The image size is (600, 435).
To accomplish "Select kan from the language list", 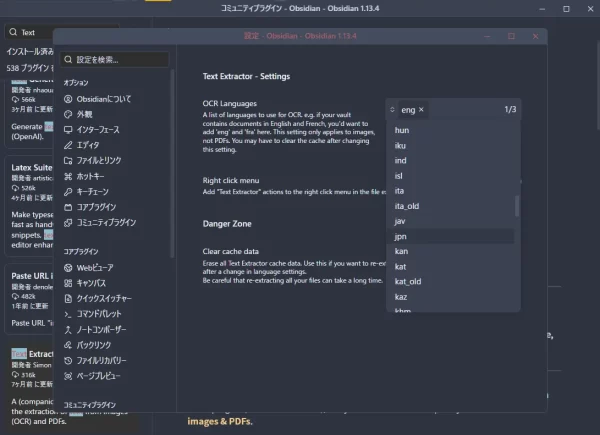I will (x=450, y=251).
